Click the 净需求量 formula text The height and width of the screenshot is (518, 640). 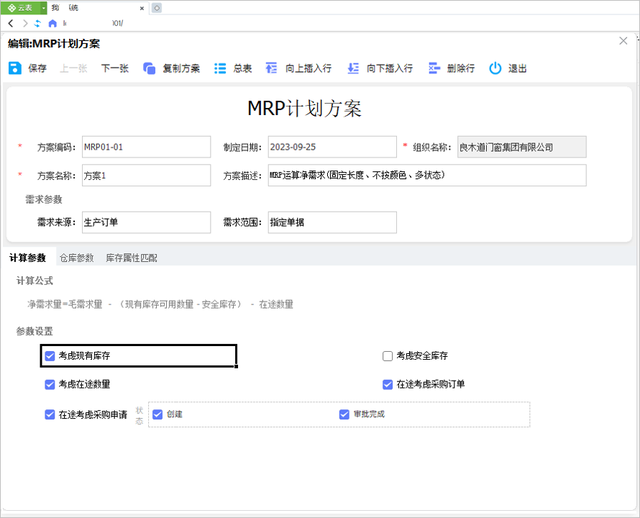click(160, 305)
